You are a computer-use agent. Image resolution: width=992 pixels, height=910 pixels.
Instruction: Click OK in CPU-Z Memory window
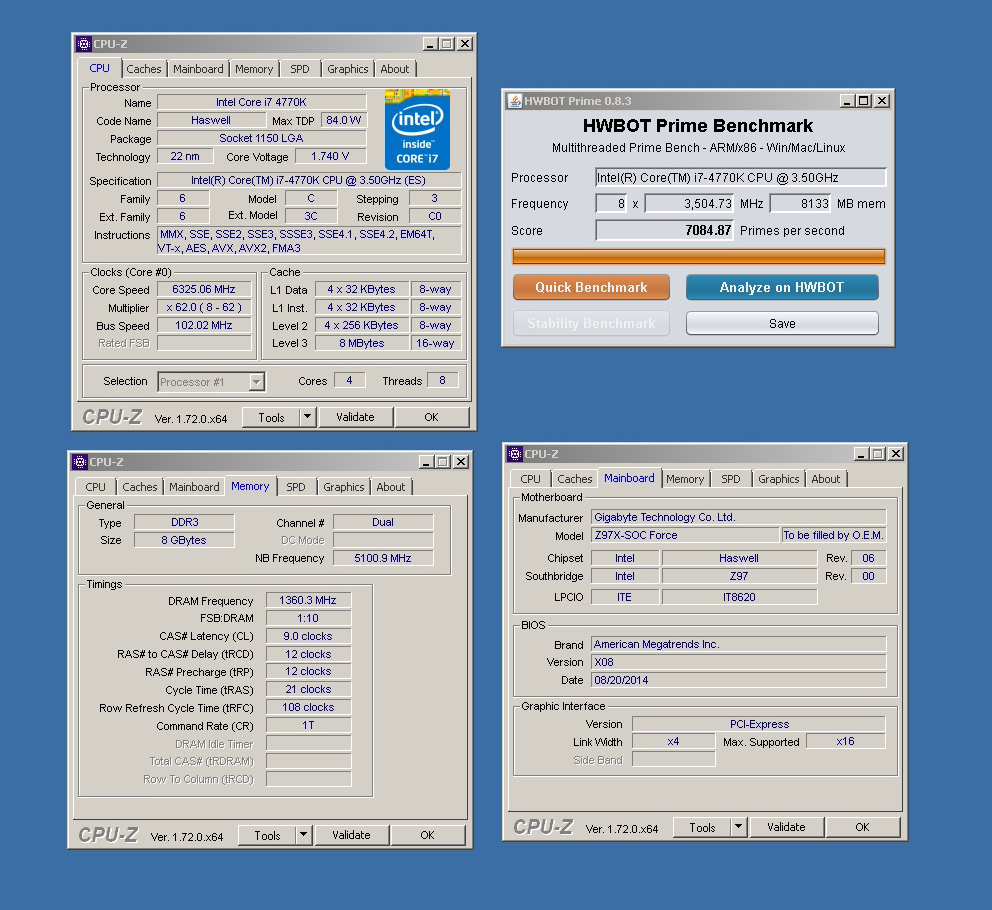click(x=428, y=835)
